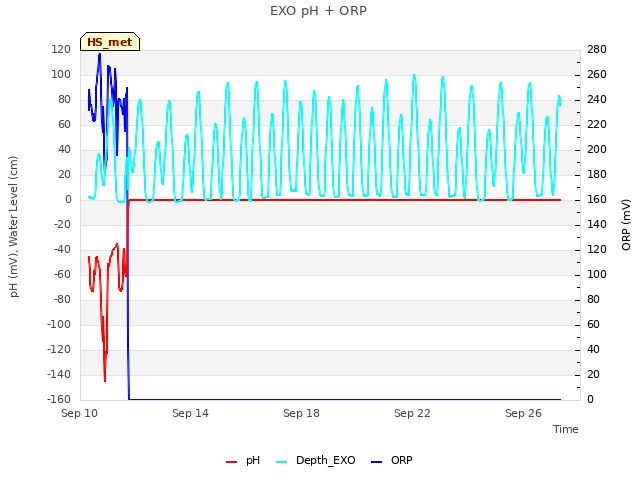640x480 pixels.
Task: Click the Sep 14 x-axis label
Action: pos(190,413)
